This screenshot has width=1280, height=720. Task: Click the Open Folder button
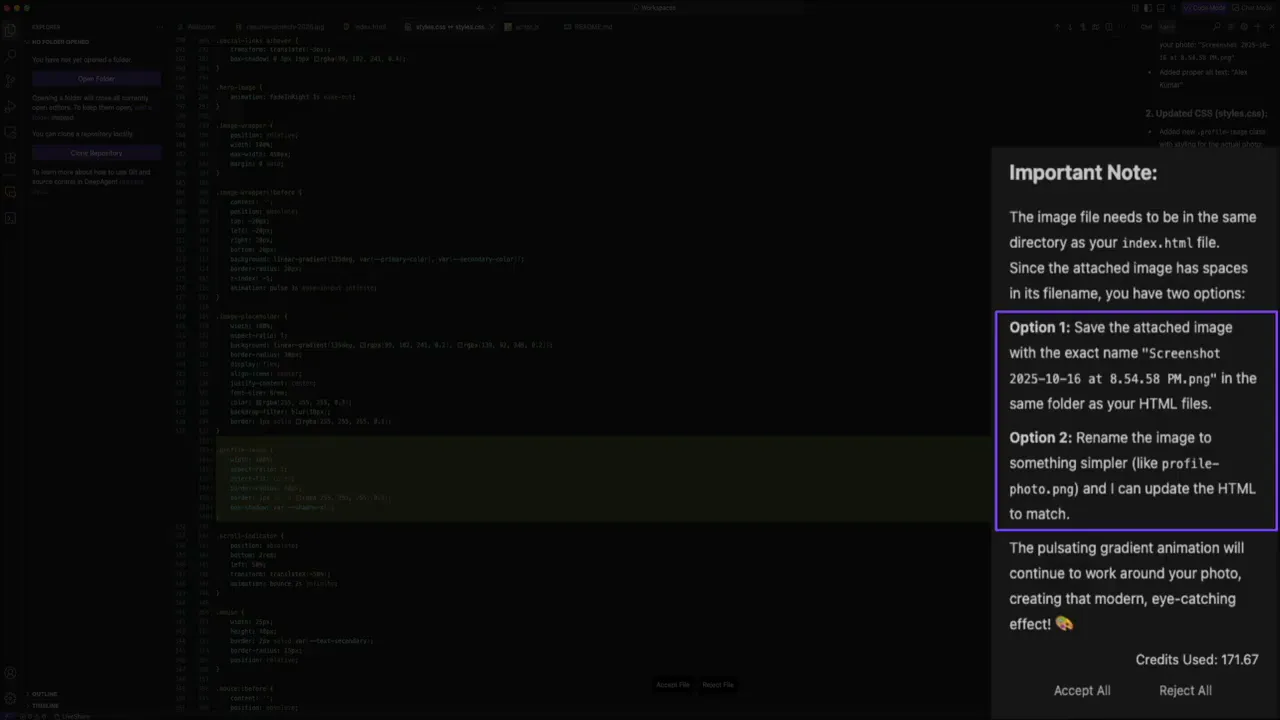tap(96, 78)
